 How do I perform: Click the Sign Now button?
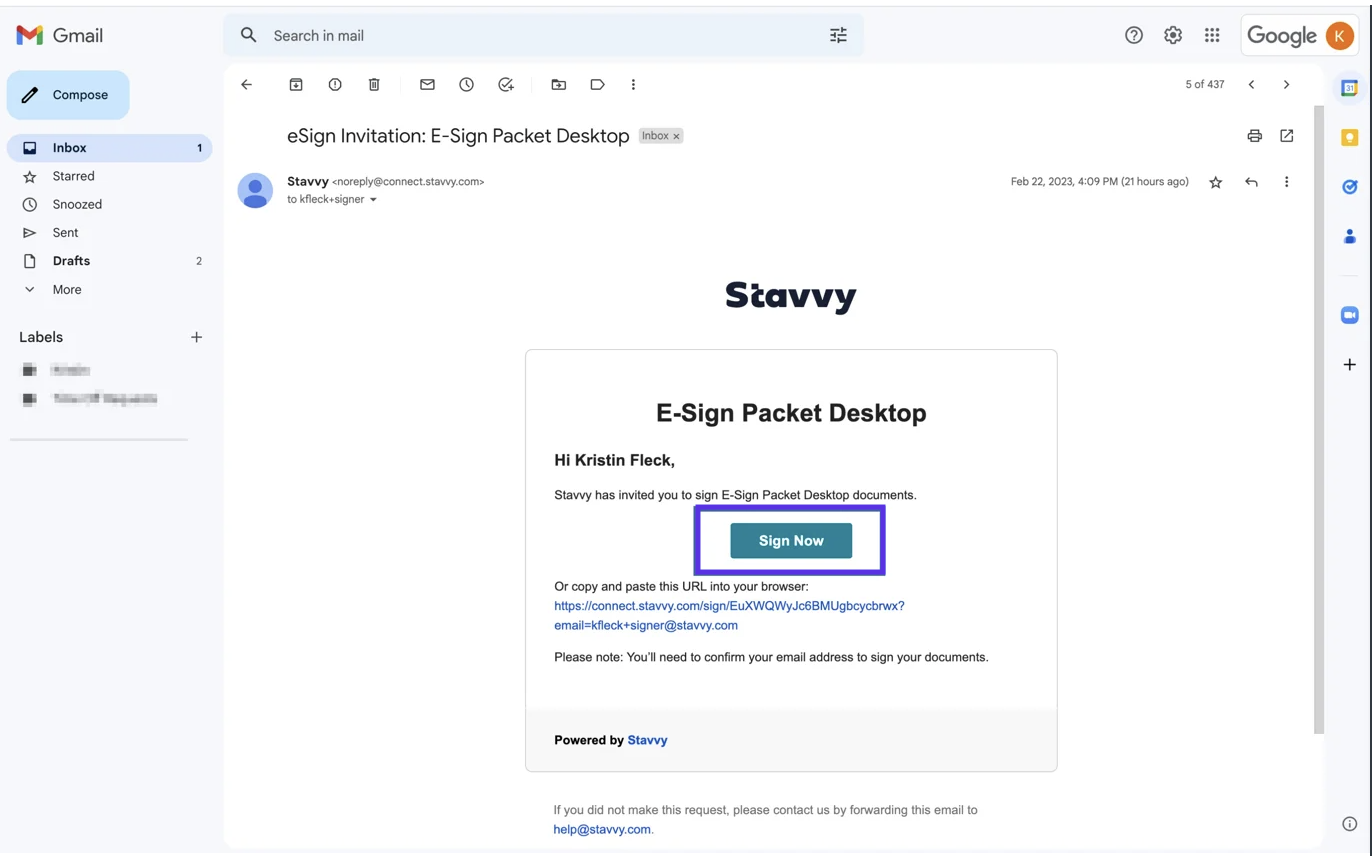[x=791, y=541]
